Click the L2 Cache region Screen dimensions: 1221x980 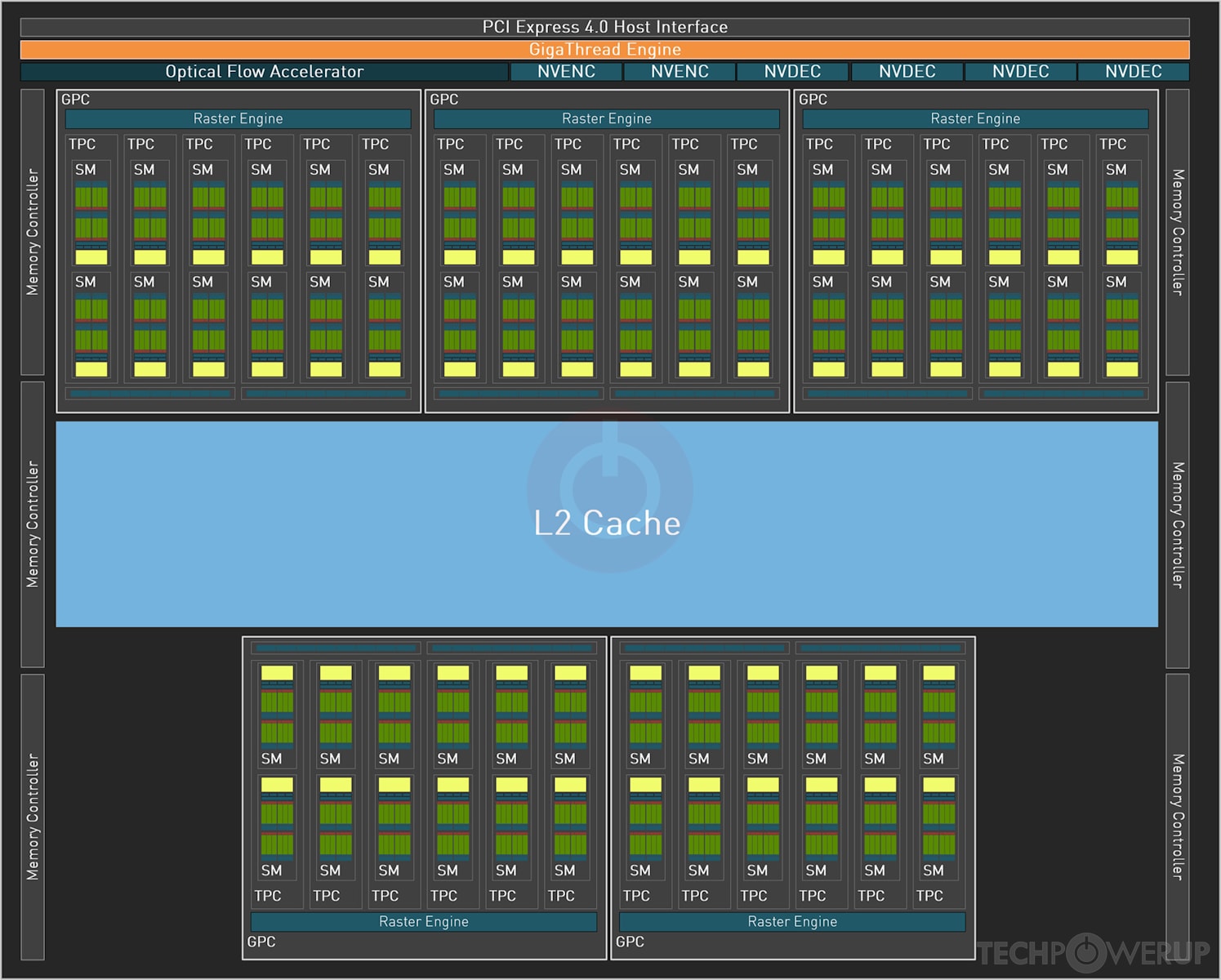coord(607,523)
